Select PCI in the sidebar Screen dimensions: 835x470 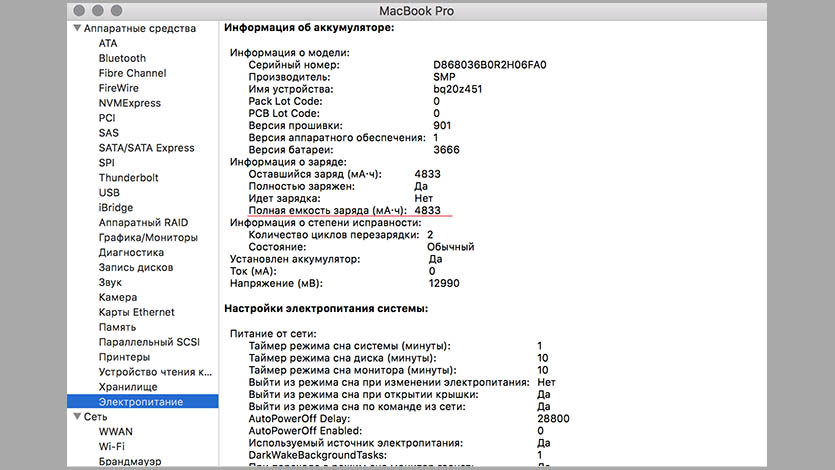107,118
